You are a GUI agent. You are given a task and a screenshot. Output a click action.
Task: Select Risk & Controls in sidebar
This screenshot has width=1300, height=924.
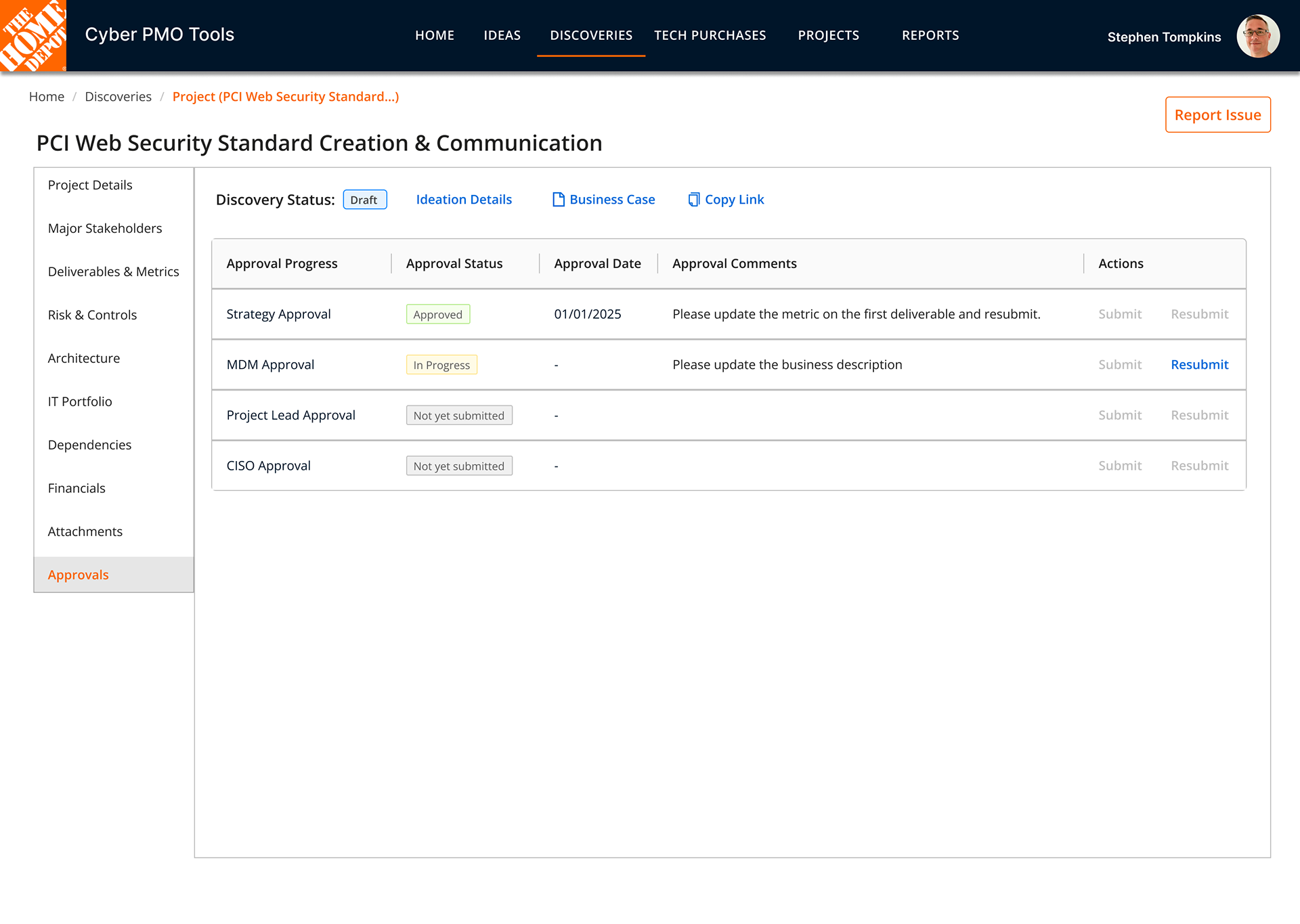pos(92,315)
